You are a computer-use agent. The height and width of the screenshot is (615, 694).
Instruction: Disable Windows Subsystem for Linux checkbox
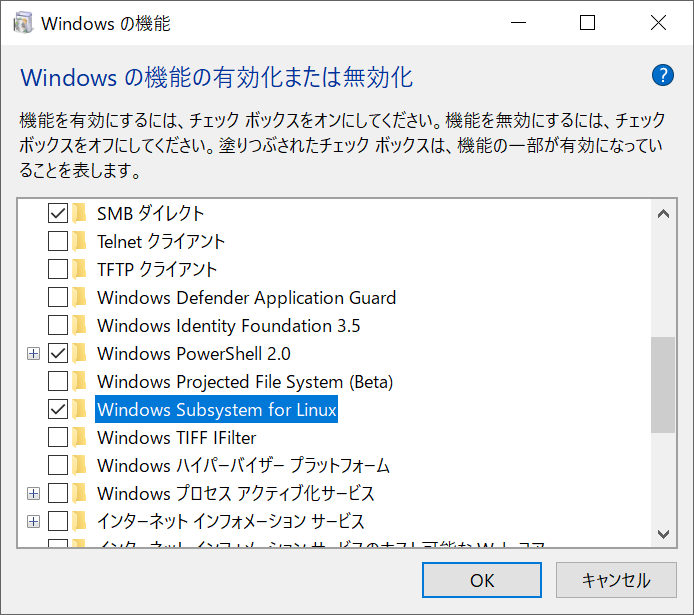58,409
